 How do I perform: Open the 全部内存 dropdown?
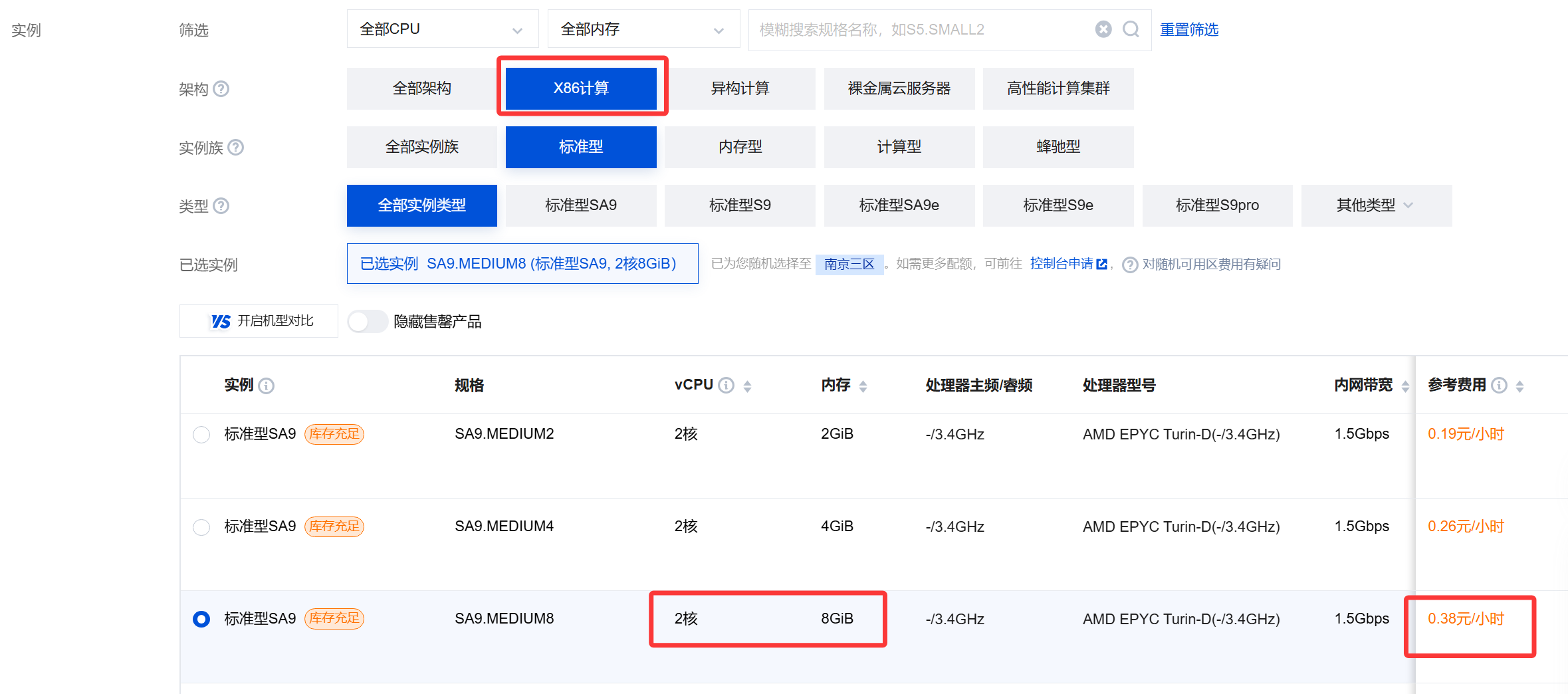(x=643, y=29)
